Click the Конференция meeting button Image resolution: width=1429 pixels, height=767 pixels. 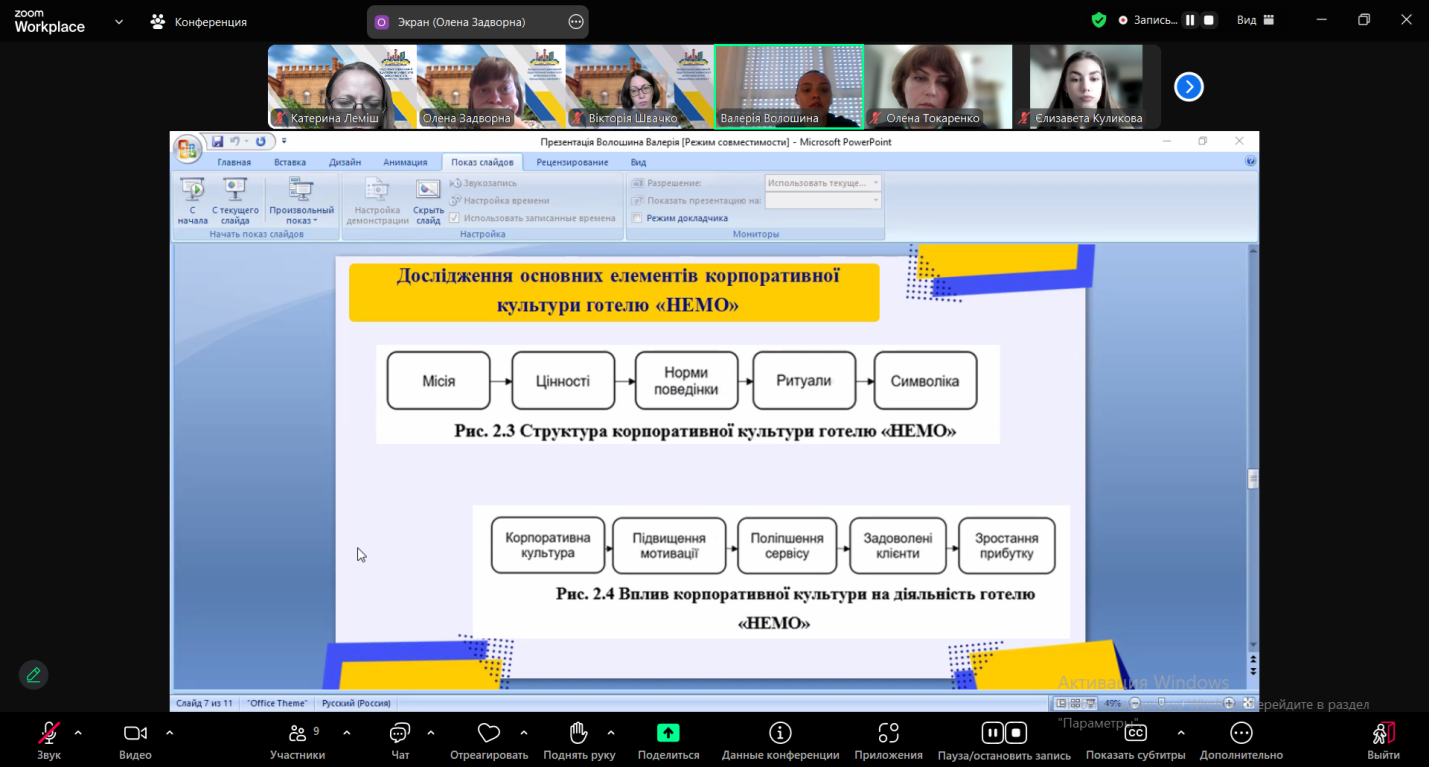click(198, 21)
